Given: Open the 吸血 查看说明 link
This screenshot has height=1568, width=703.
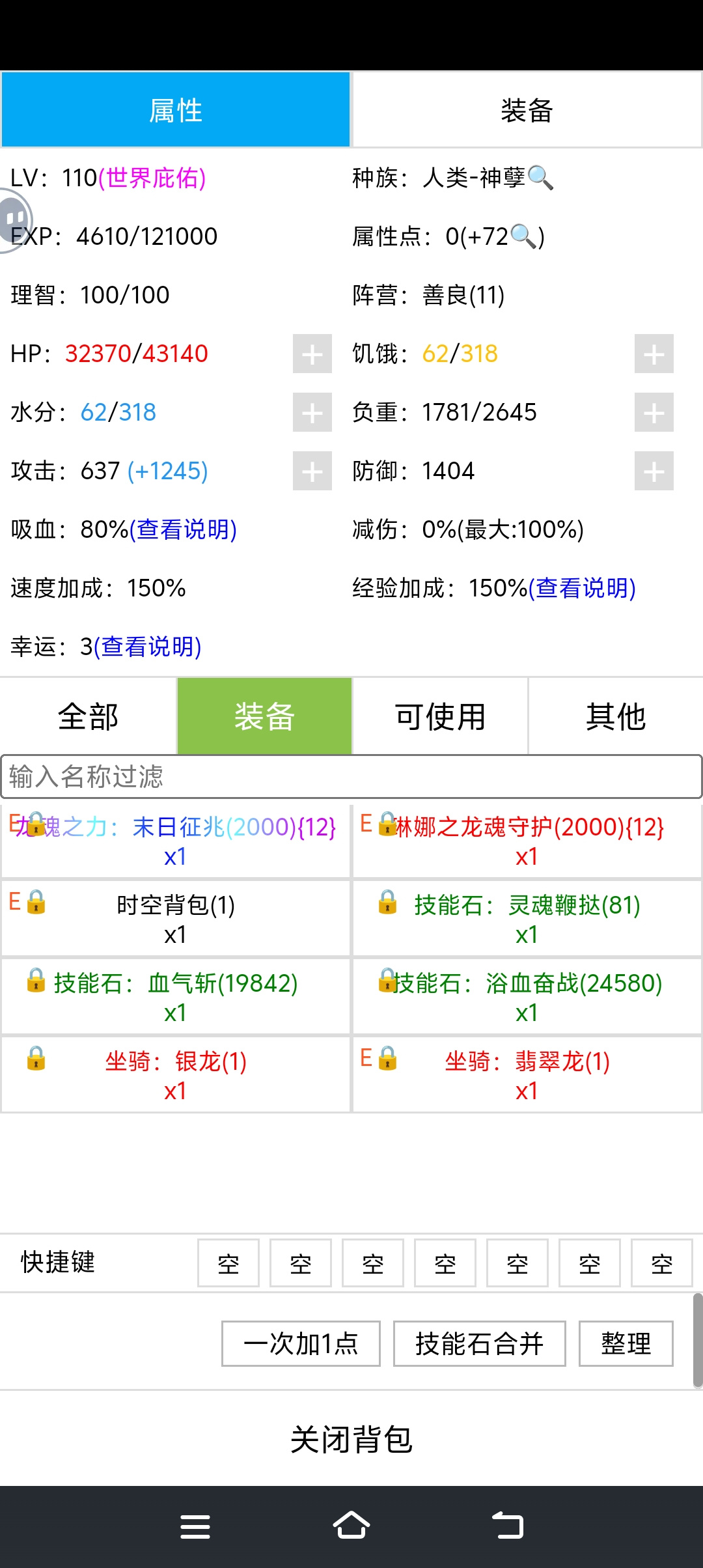Looking at the screenshot, I should [x=183, y=529].
